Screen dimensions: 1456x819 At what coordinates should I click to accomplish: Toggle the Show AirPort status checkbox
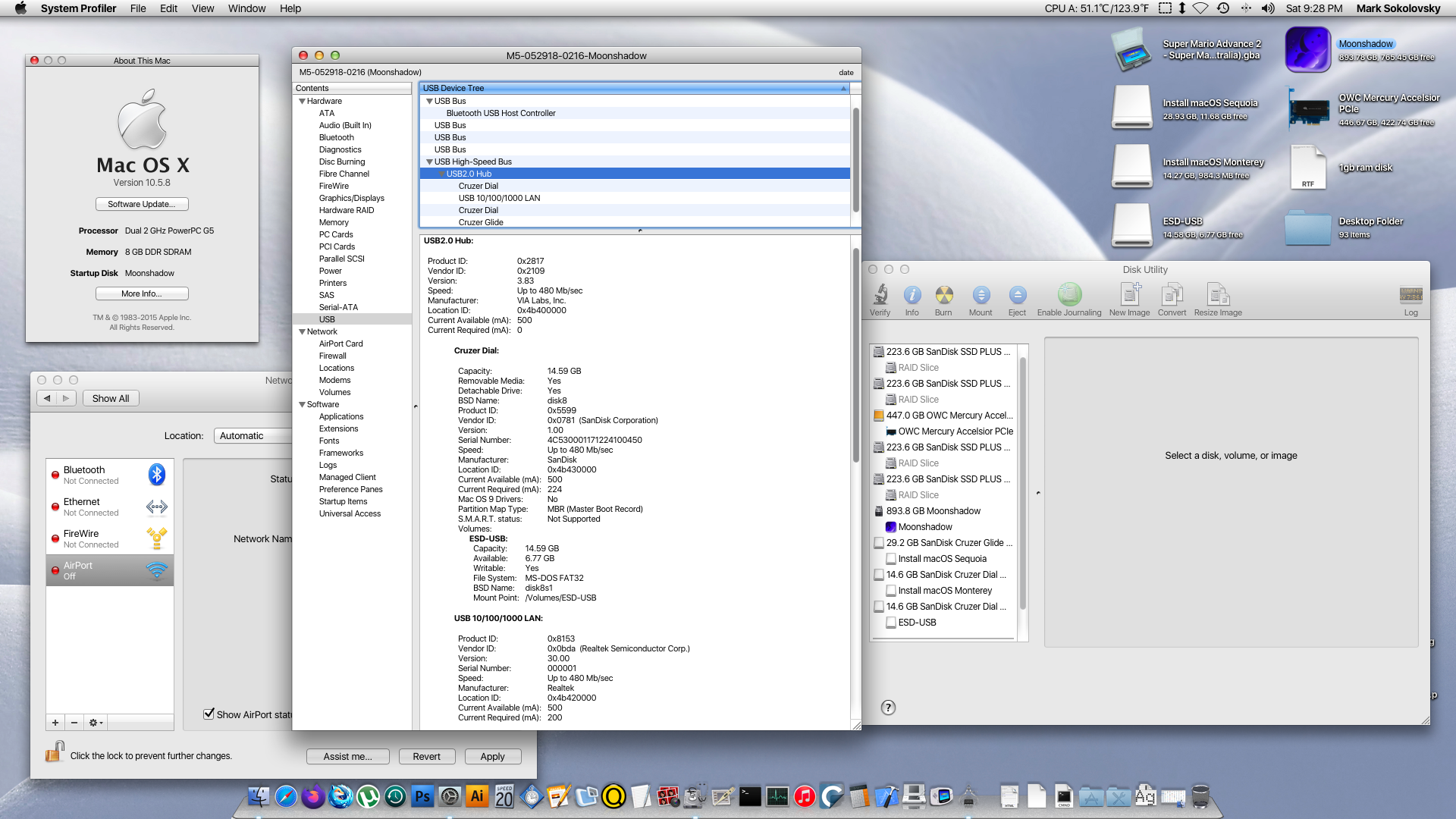(x=209, y=714)
